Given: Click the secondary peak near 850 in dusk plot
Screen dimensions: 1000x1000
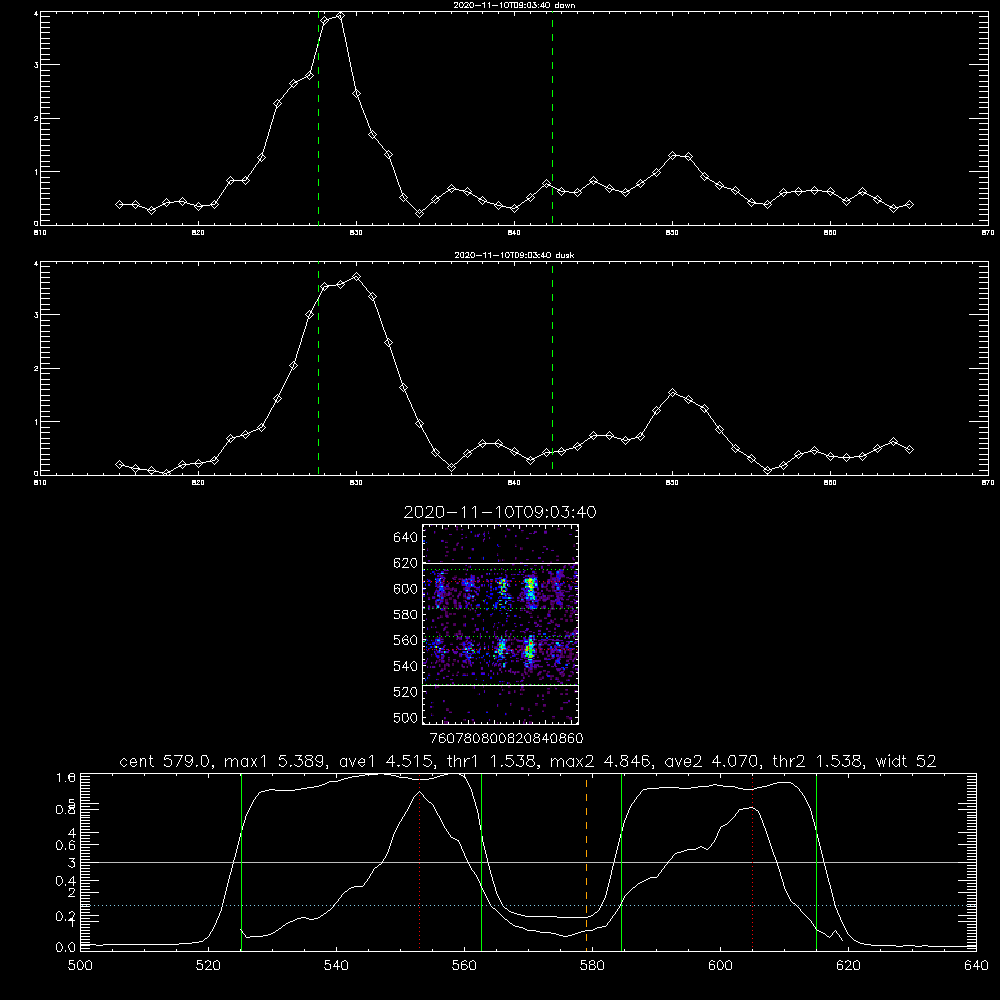Looking at the screenshot, I should click(673, 393).
